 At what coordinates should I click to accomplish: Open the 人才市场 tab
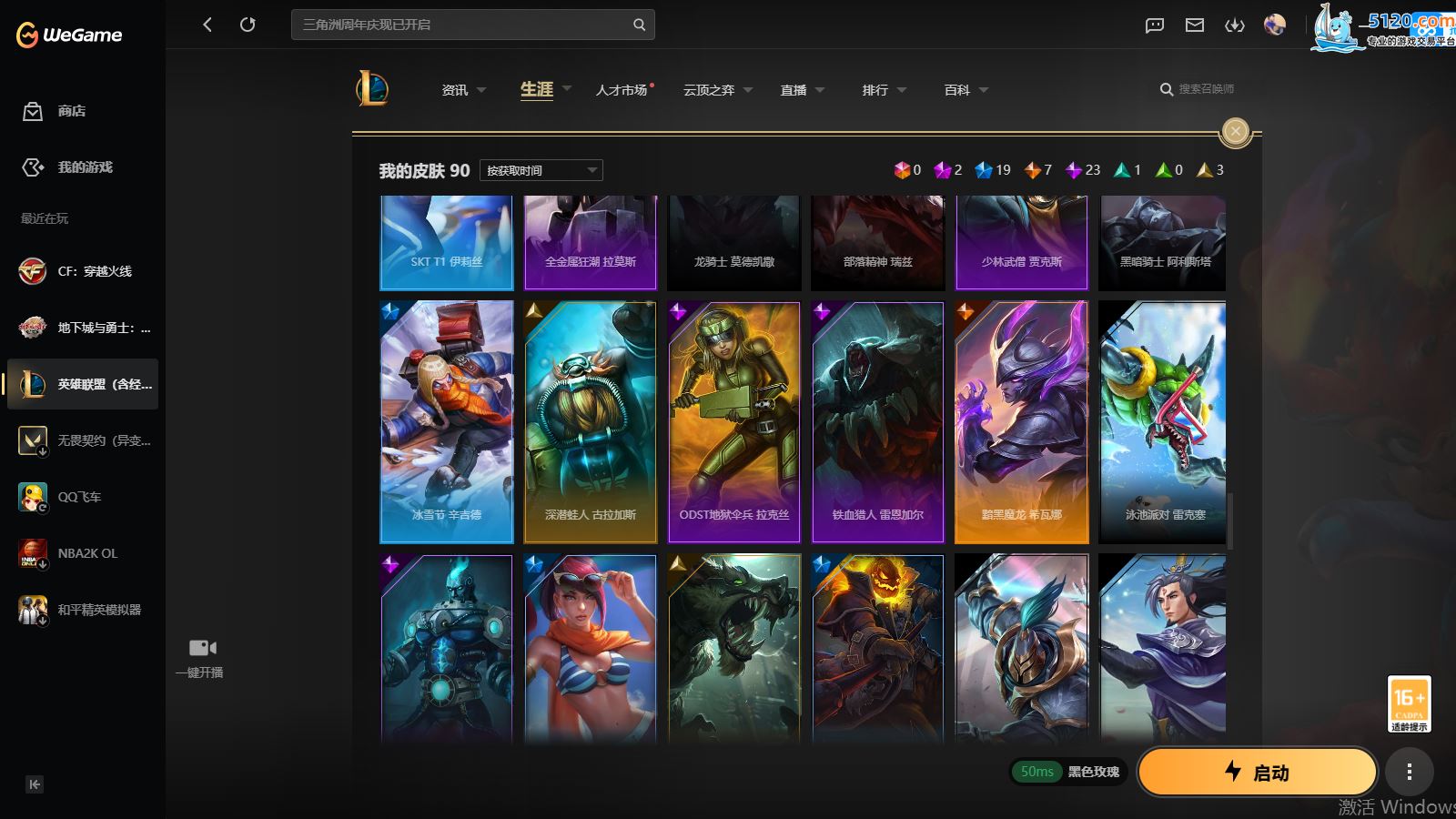click(x=623, y=90)
